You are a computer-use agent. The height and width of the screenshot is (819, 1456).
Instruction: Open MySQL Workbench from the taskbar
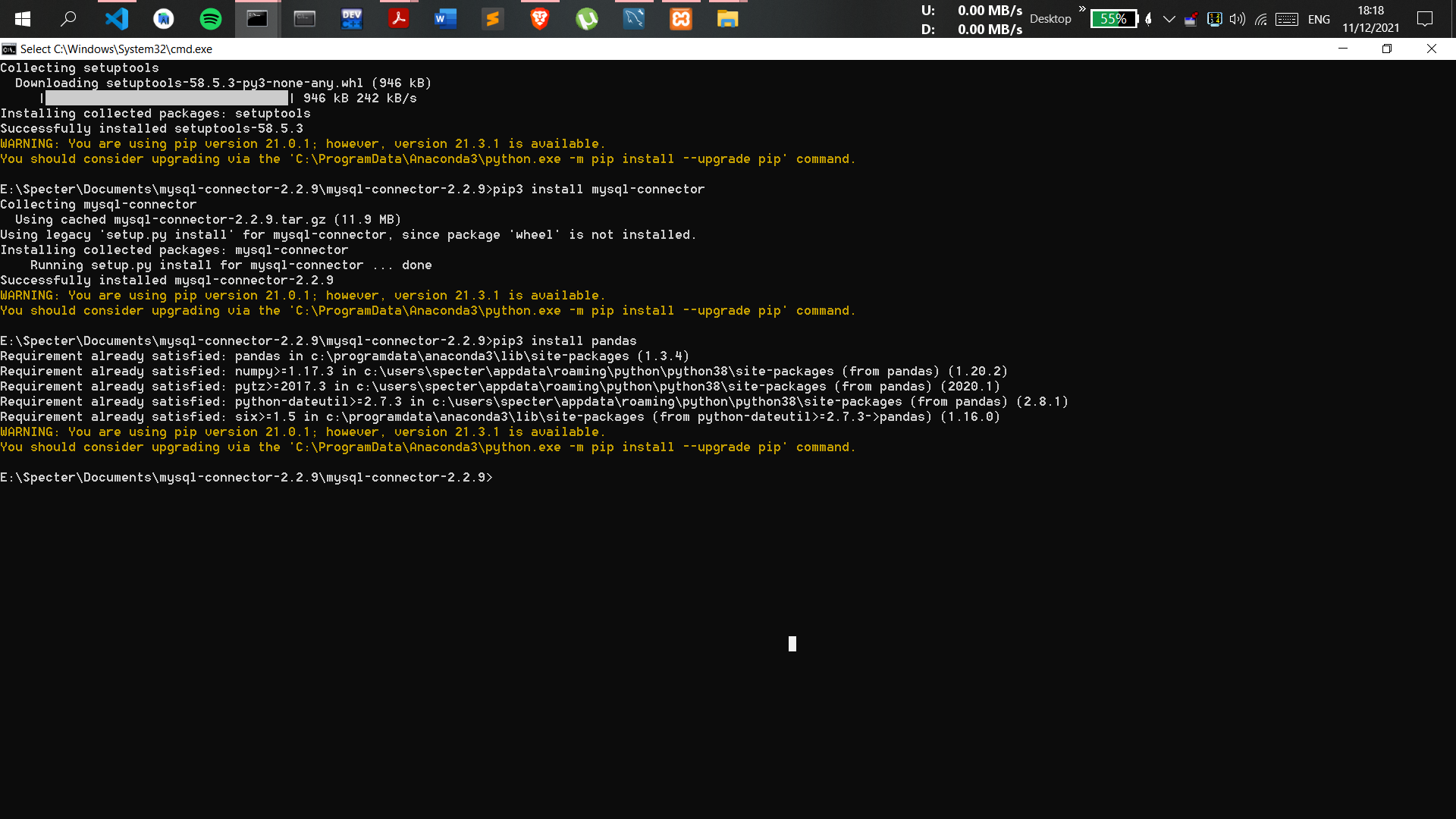click(634, 19)
